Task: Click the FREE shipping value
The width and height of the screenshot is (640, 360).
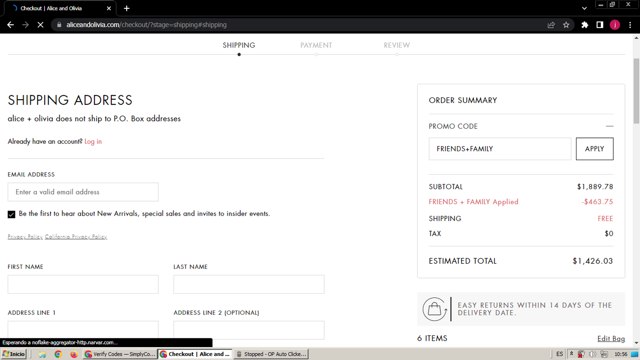Action: (x=605, y=218)
